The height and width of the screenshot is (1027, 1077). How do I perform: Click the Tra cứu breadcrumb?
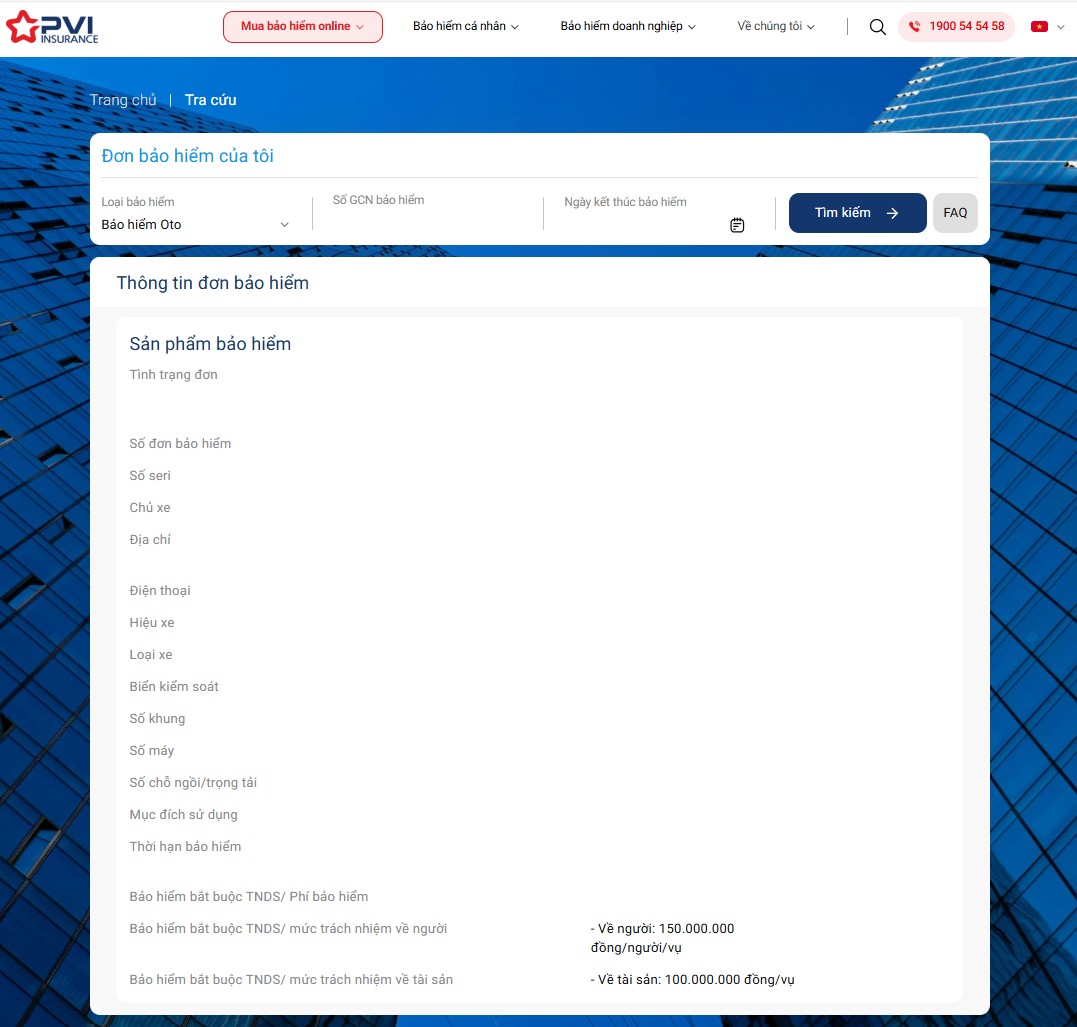210,100
